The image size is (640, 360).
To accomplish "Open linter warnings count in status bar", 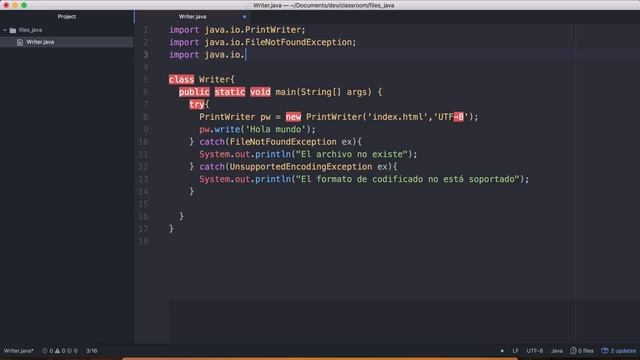I will coord(60,351).
